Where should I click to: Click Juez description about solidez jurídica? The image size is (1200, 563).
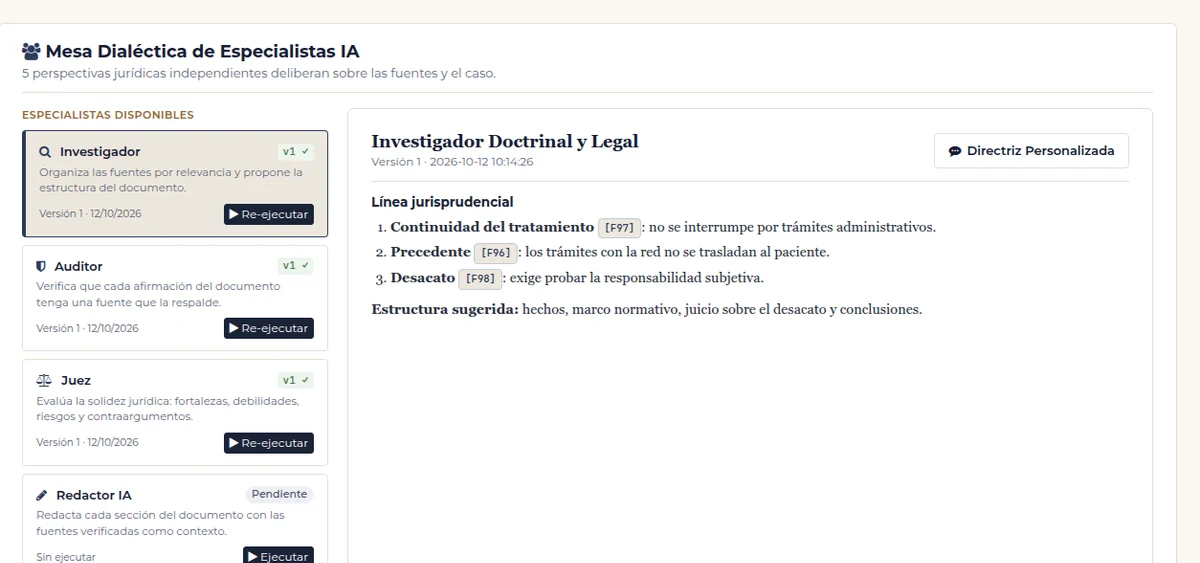[x=168, y=408]
